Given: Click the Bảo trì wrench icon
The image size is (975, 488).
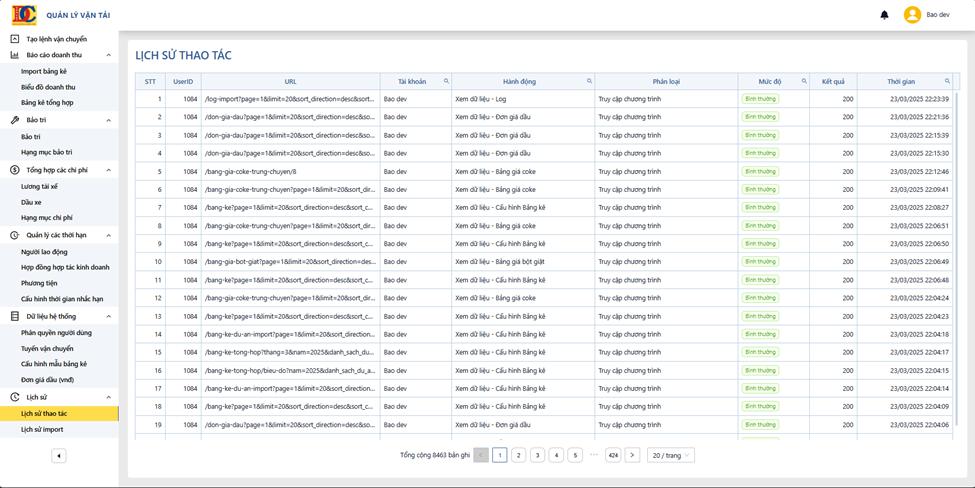Looking at the screenshot, I should pos(15,120).
